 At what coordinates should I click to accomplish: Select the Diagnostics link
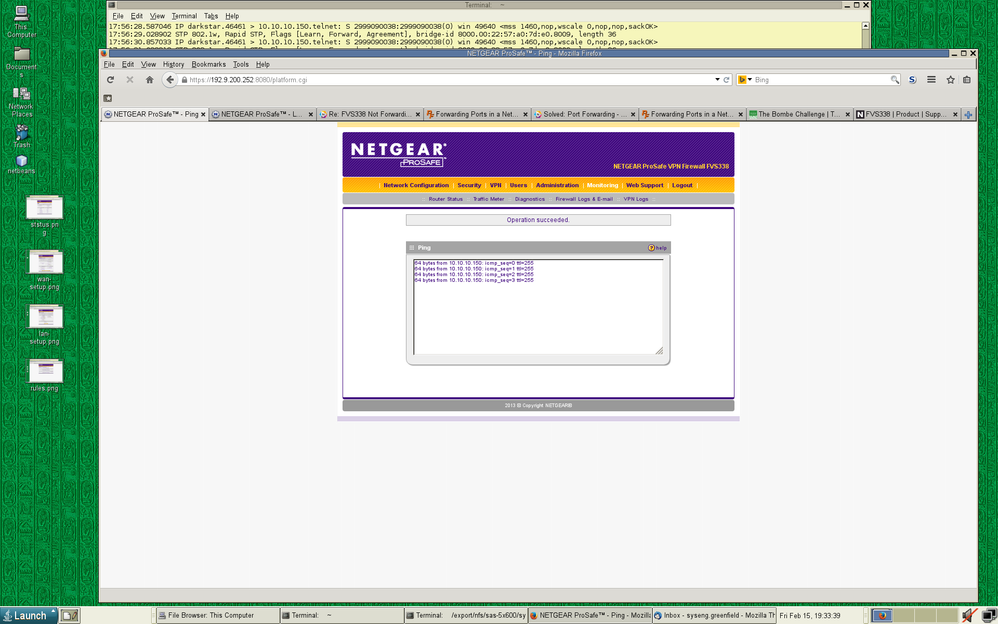point(528,198)
